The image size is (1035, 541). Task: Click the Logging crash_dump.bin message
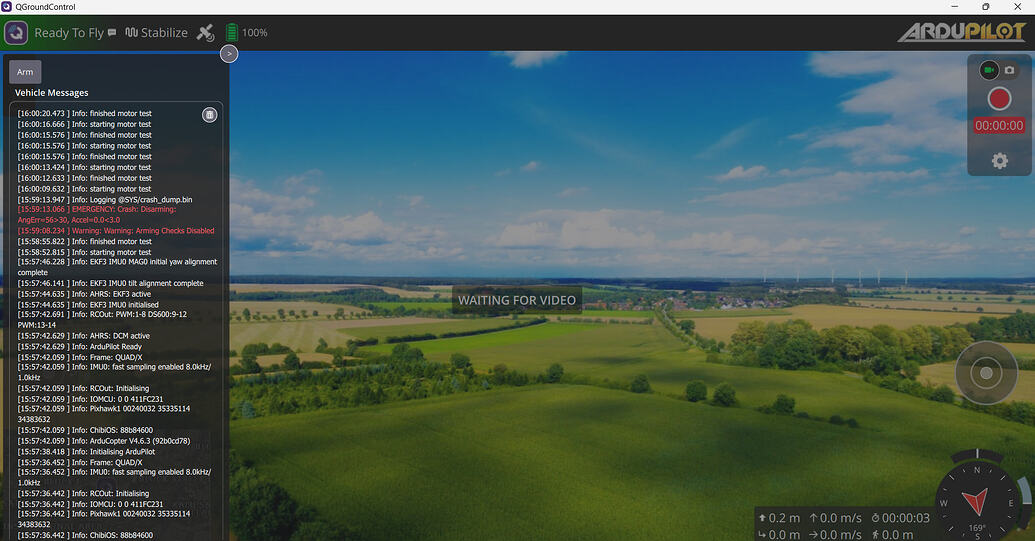[105, 199]
